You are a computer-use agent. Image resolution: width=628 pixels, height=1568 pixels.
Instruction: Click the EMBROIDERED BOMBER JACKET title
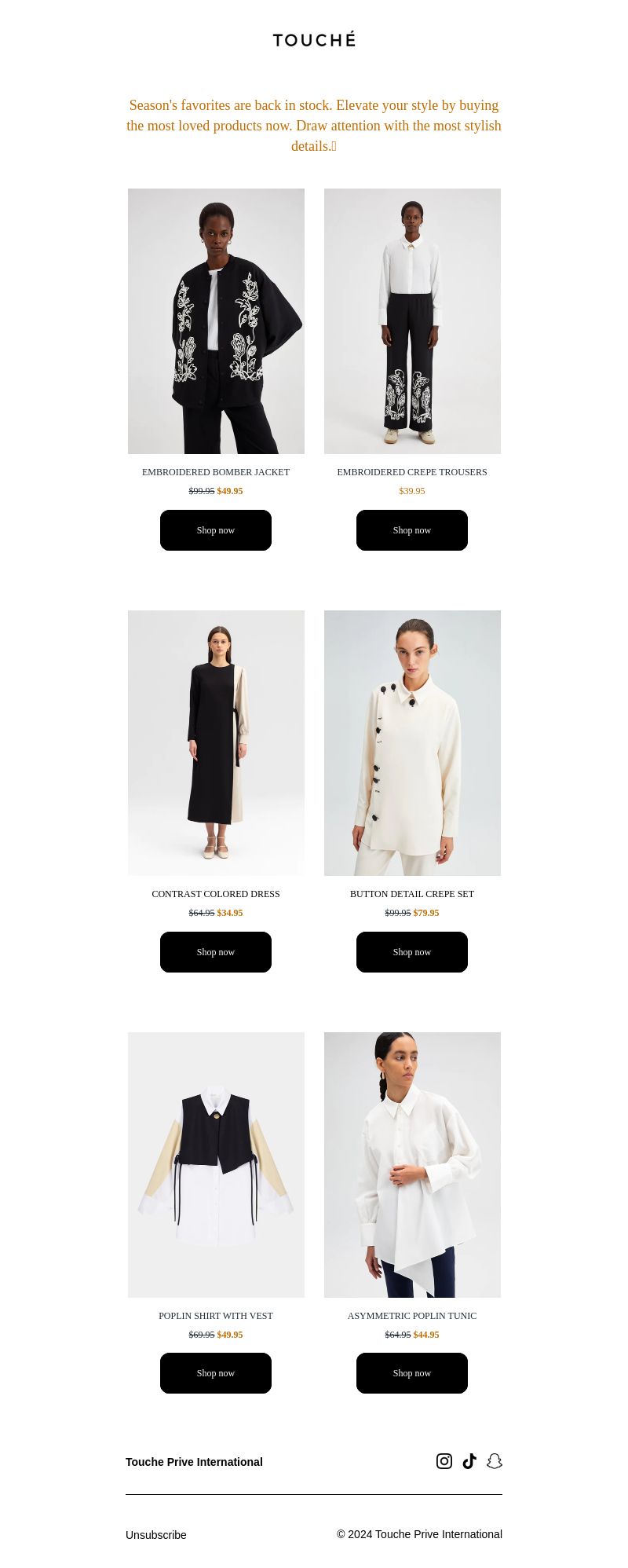point(216,472)
